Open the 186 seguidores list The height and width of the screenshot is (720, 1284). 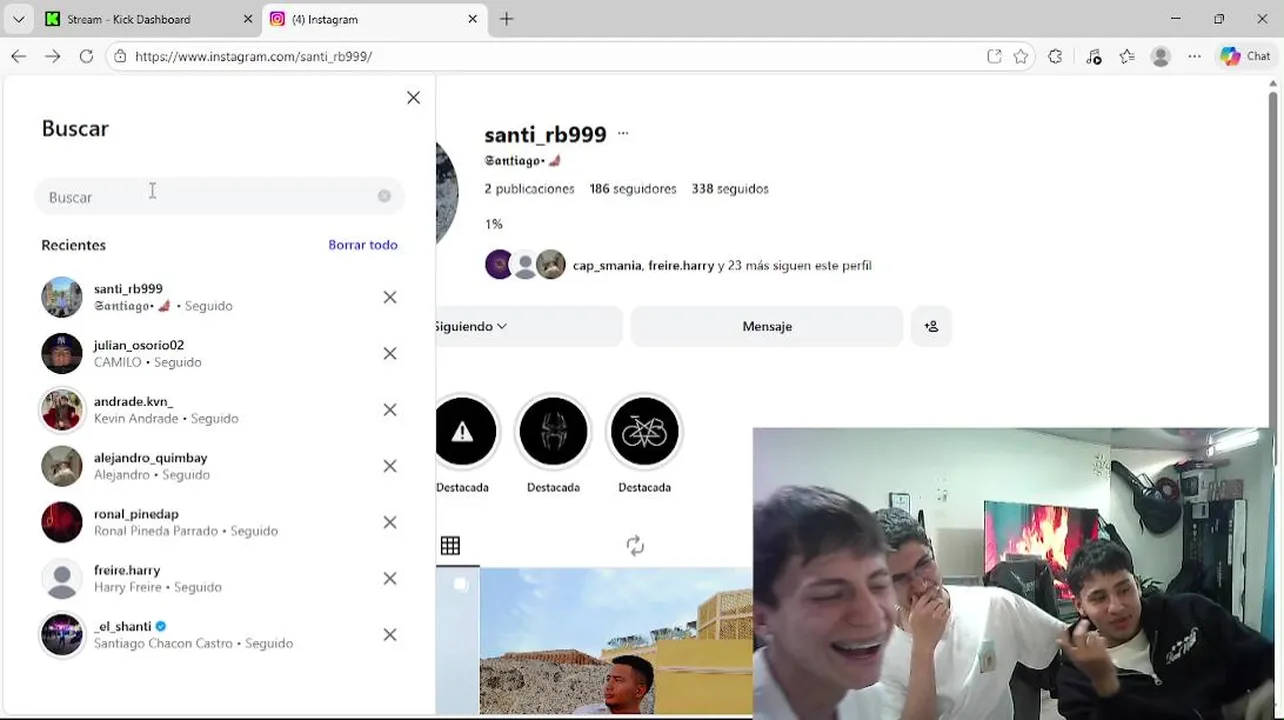coord(633,189)
